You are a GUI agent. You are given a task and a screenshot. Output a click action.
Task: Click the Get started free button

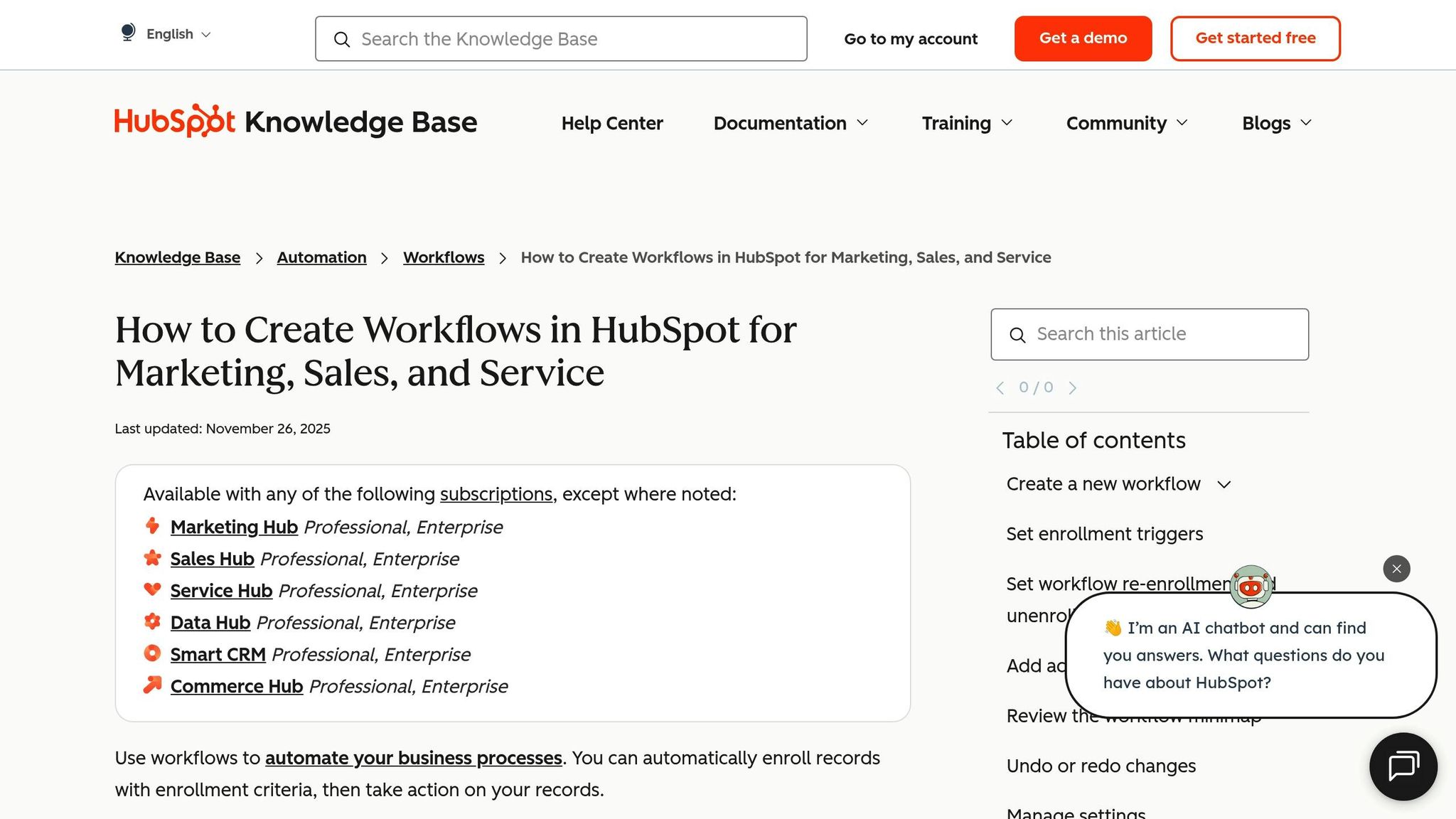pyautogui.click(x=1255, y=38)
